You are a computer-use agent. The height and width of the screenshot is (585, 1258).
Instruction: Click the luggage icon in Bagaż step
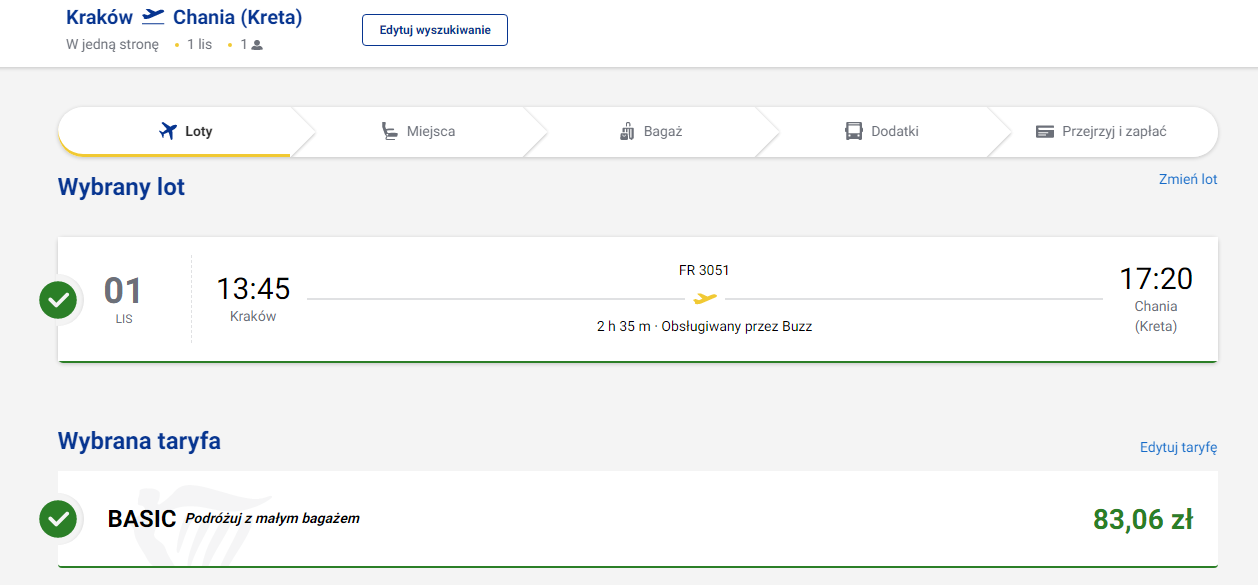point(628,131)
